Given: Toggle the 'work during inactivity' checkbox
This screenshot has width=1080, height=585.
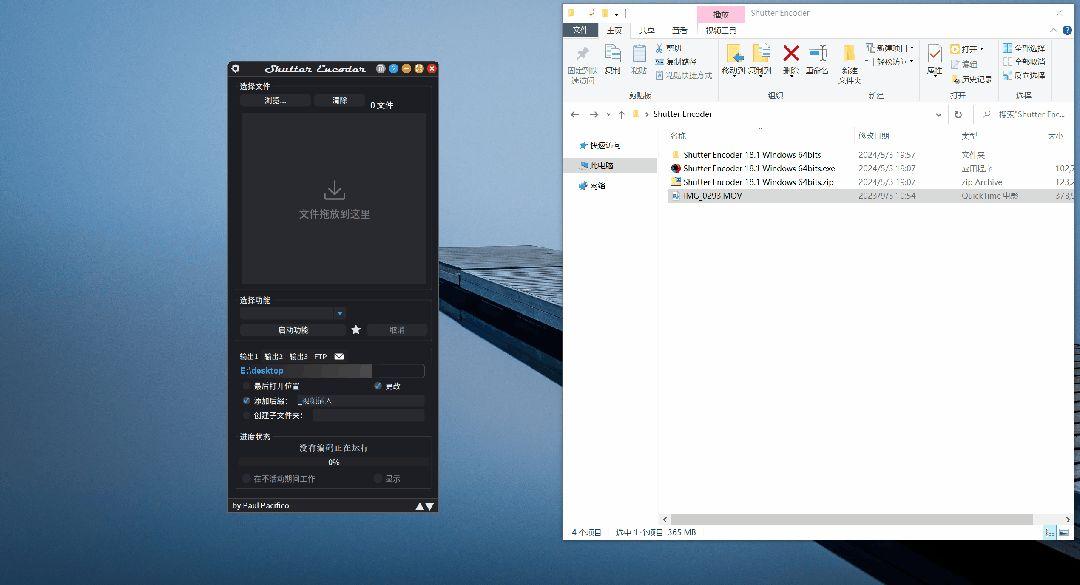Looking at the screenshot, I should (247, 478).
